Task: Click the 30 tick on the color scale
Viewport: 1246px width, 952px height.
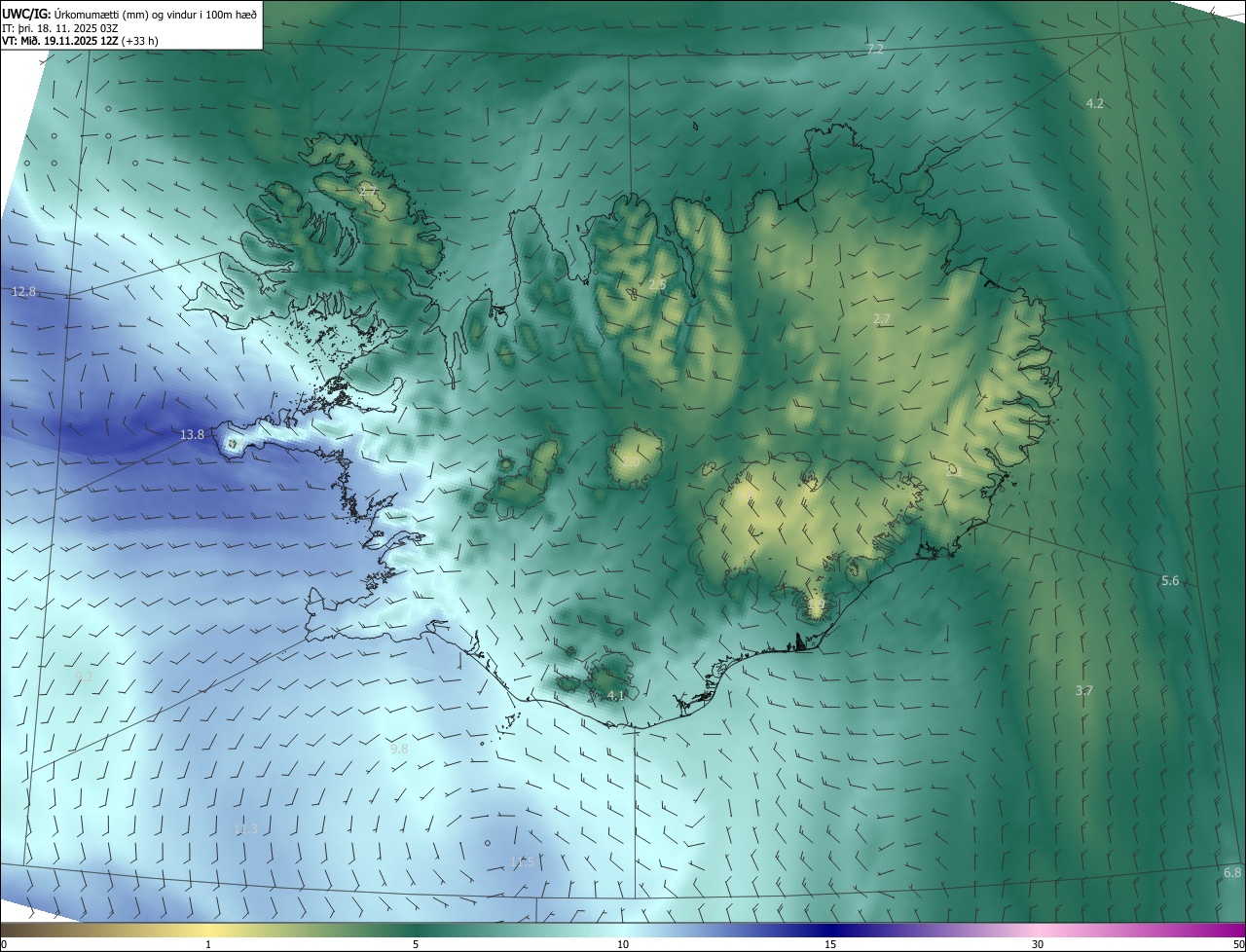Action: pyautogui.click(x=1038, y=944)
